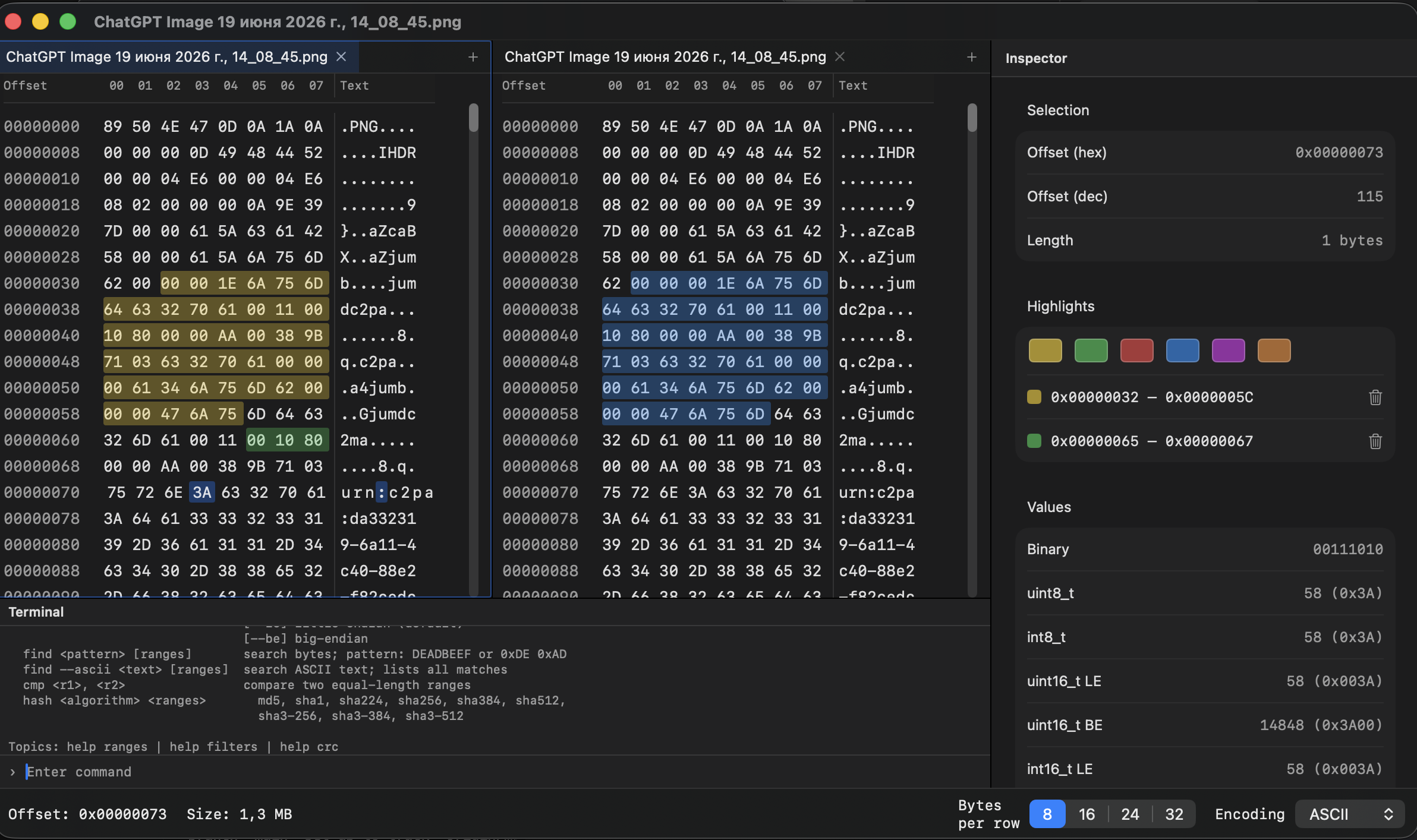Open the ASCII encoding dropdown
This screenshot has height=840, width=1417.
pos(1350,814)
